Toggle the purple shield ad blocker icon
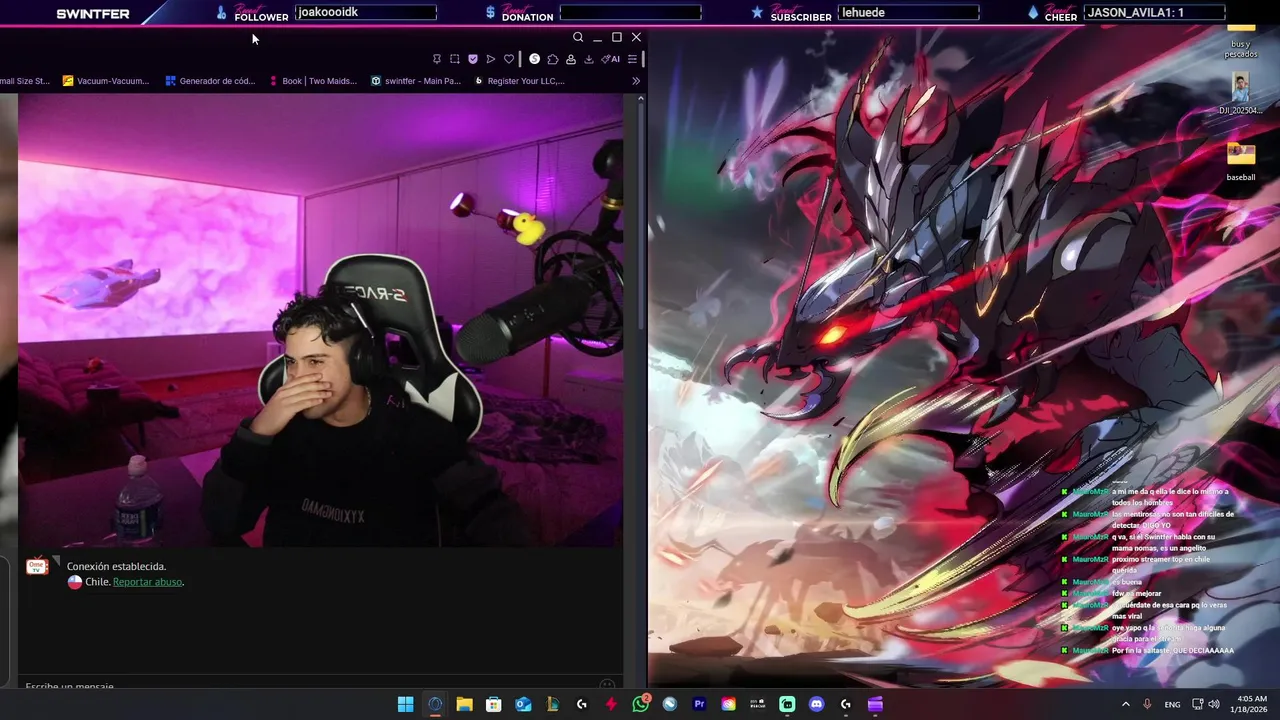This screenshot has width=1280, height=720. pos(473,59)
